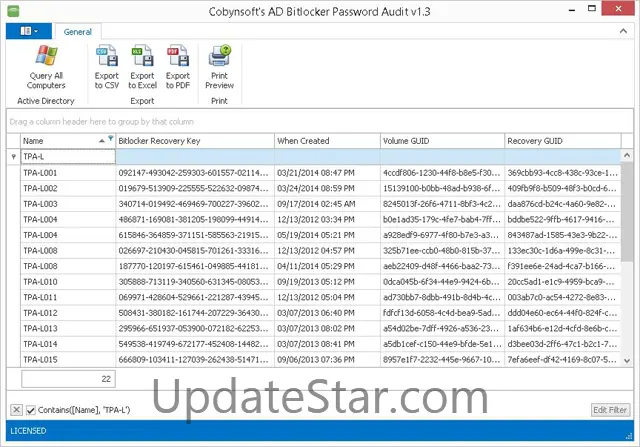
Task: Select the TPA-L014 row name
Action: pos(40,344)
